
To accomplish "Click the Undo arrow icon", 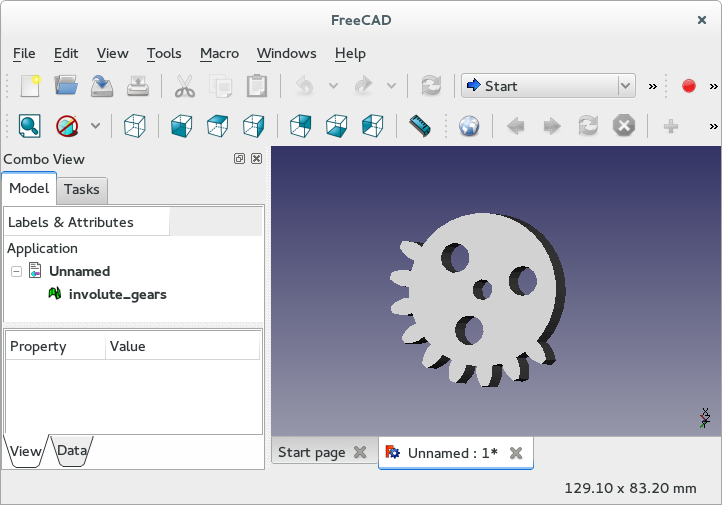I will point(305,86).
